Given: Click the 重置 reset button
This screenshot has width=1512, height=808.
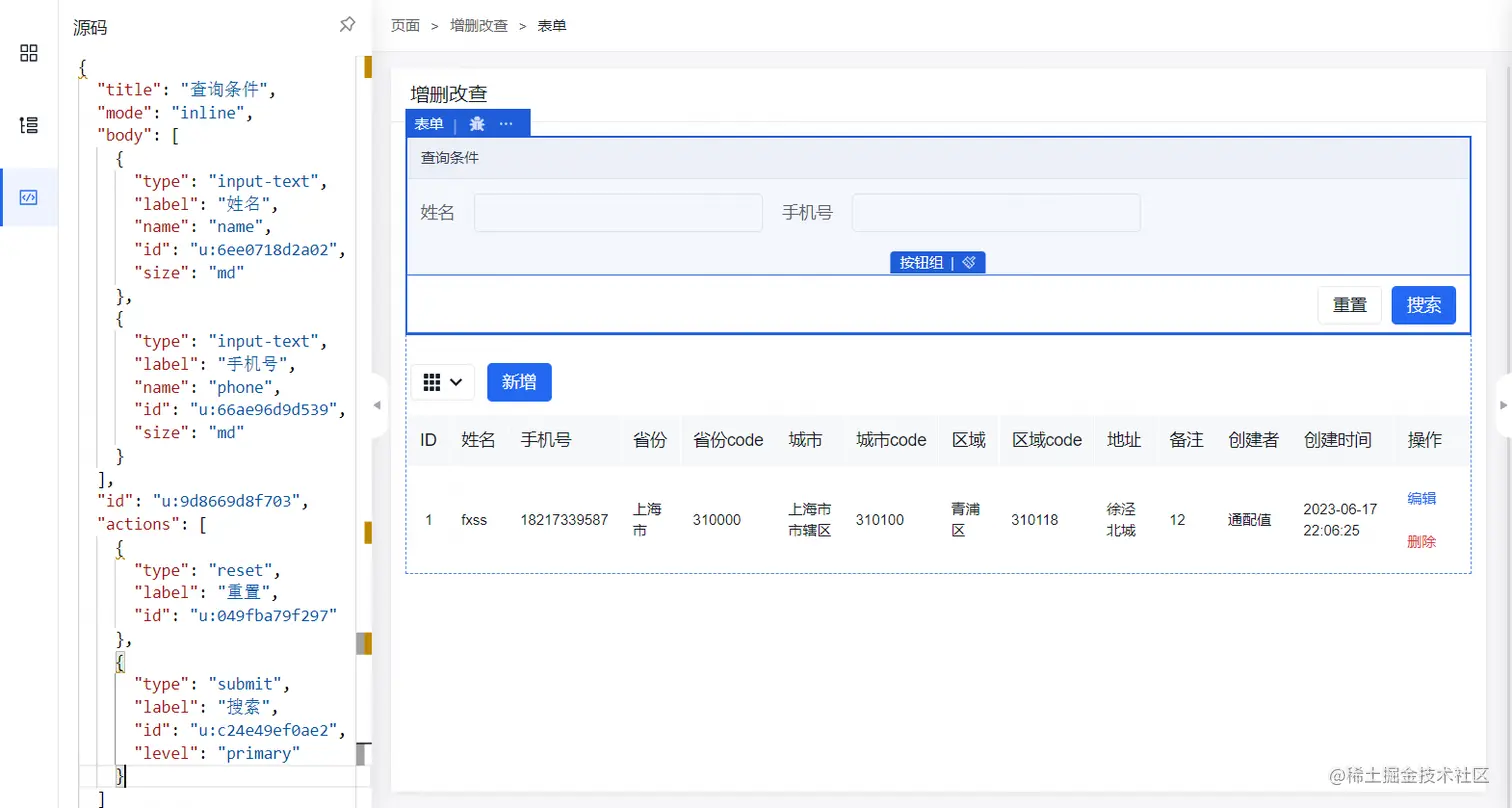Looking at the screenshot, I should [x=1349, y=305].
